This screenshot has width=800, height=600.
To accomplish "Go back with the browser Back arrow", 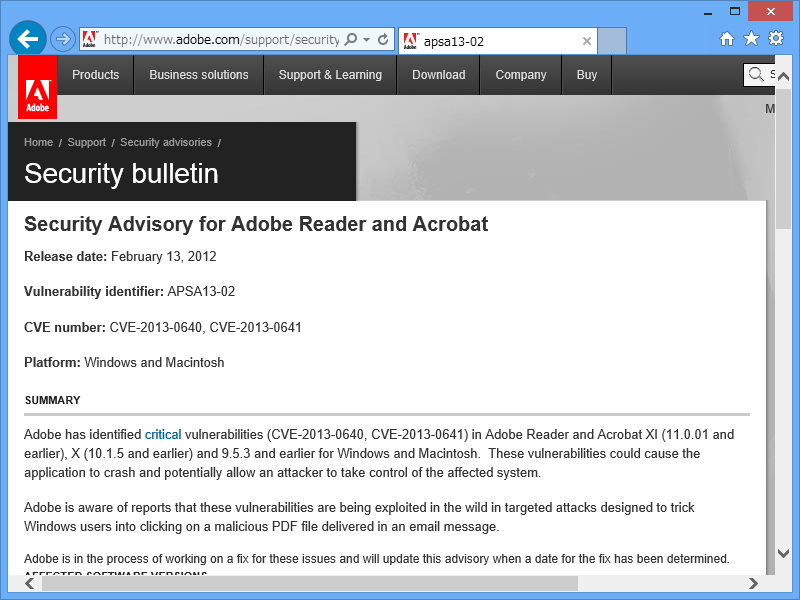I will (28, 39).
